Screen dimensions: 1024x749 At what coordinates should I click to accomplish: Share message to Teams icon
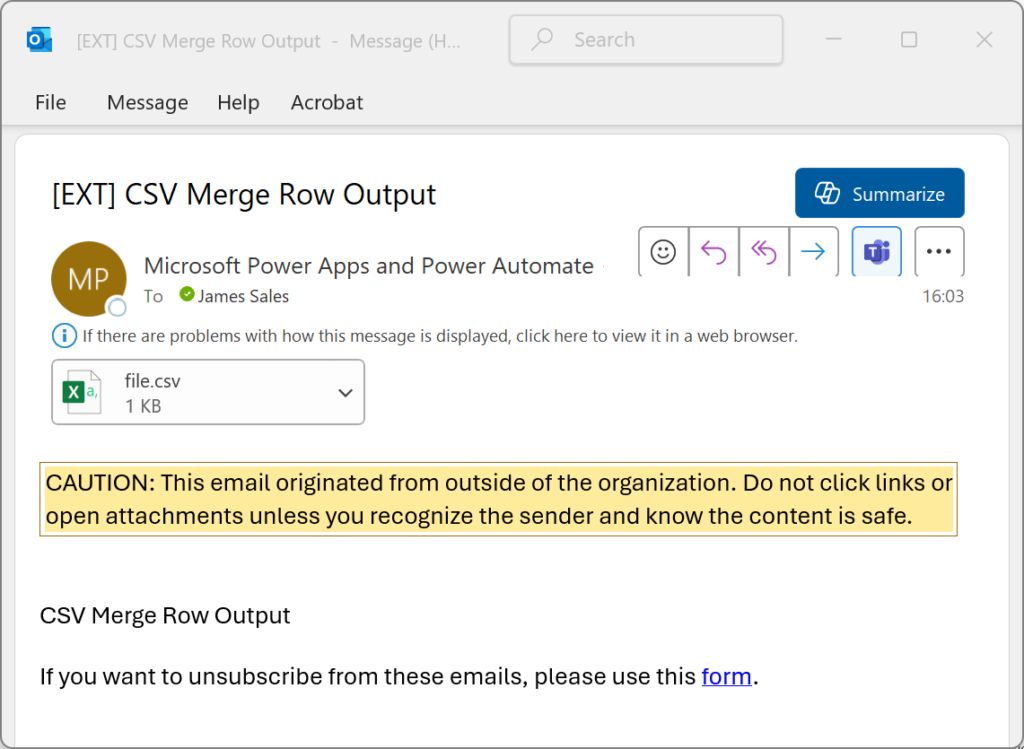877,252
